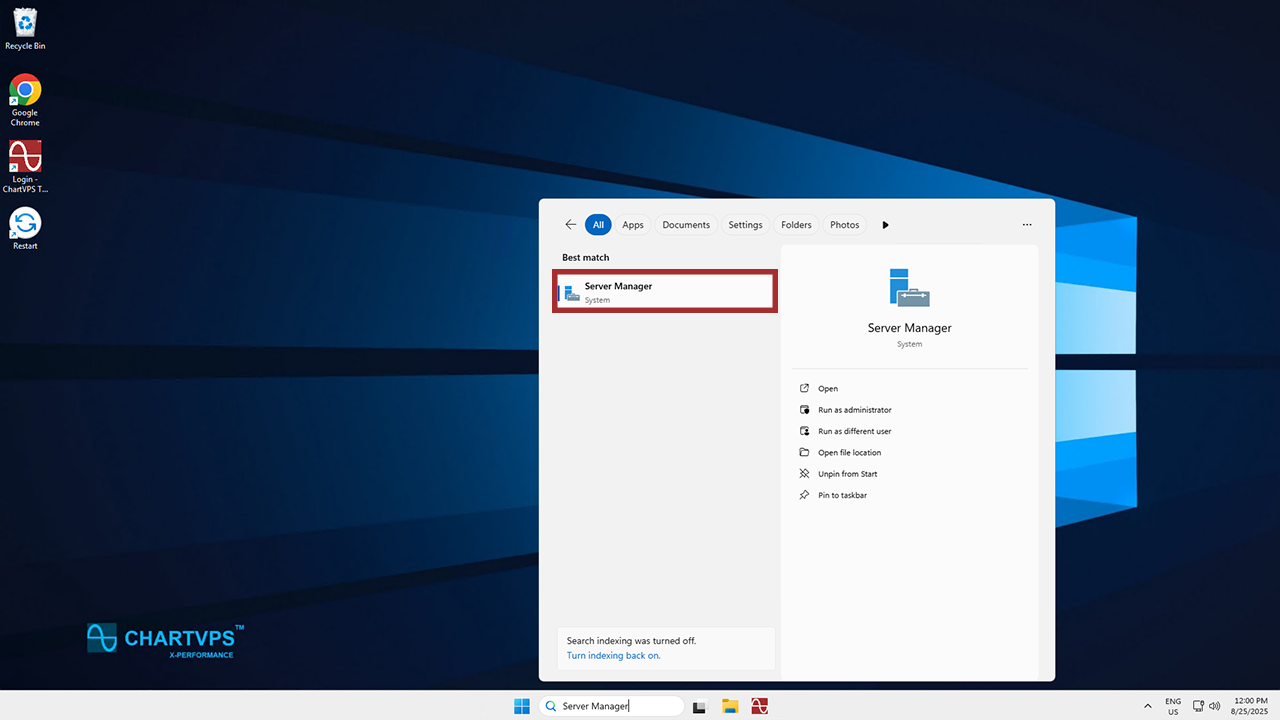The height and width of the screenshot is (720, 1280).
Task: Filter search results by Folders
Action: tap(796, 225)
